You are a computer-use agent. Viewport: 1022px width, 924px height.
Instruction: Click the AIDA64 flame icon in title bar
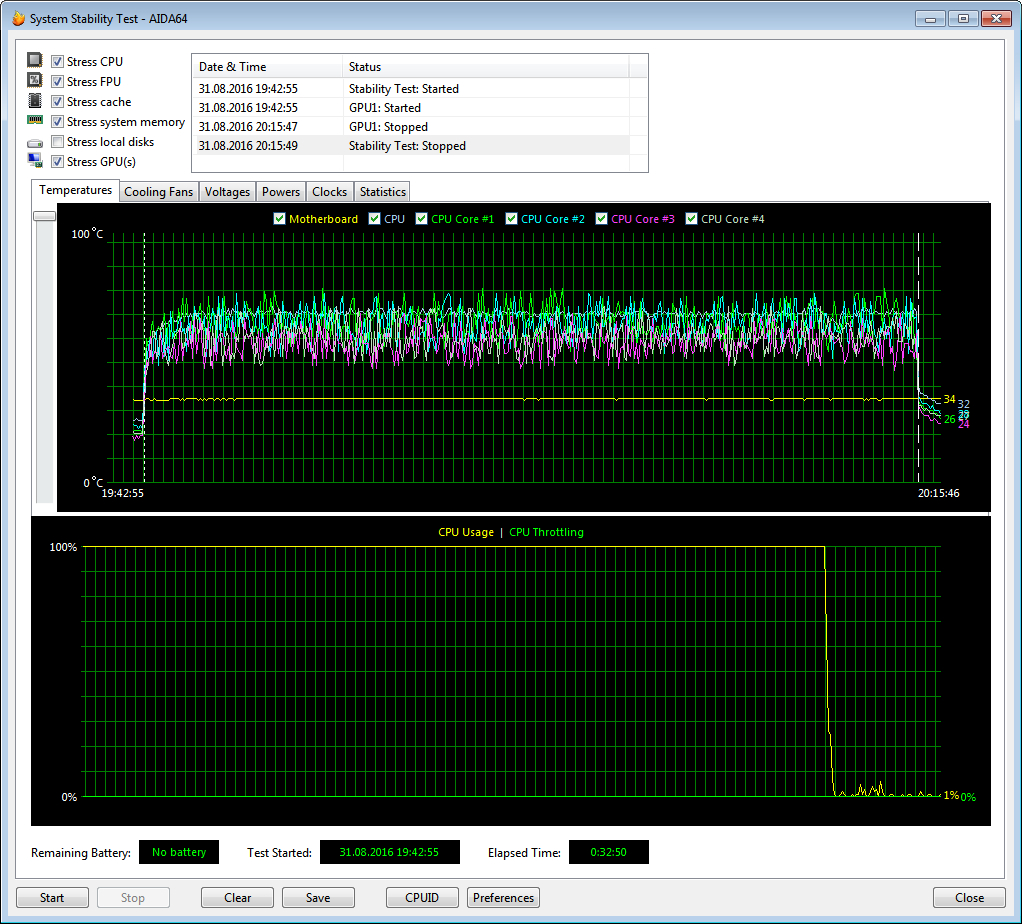18,18
